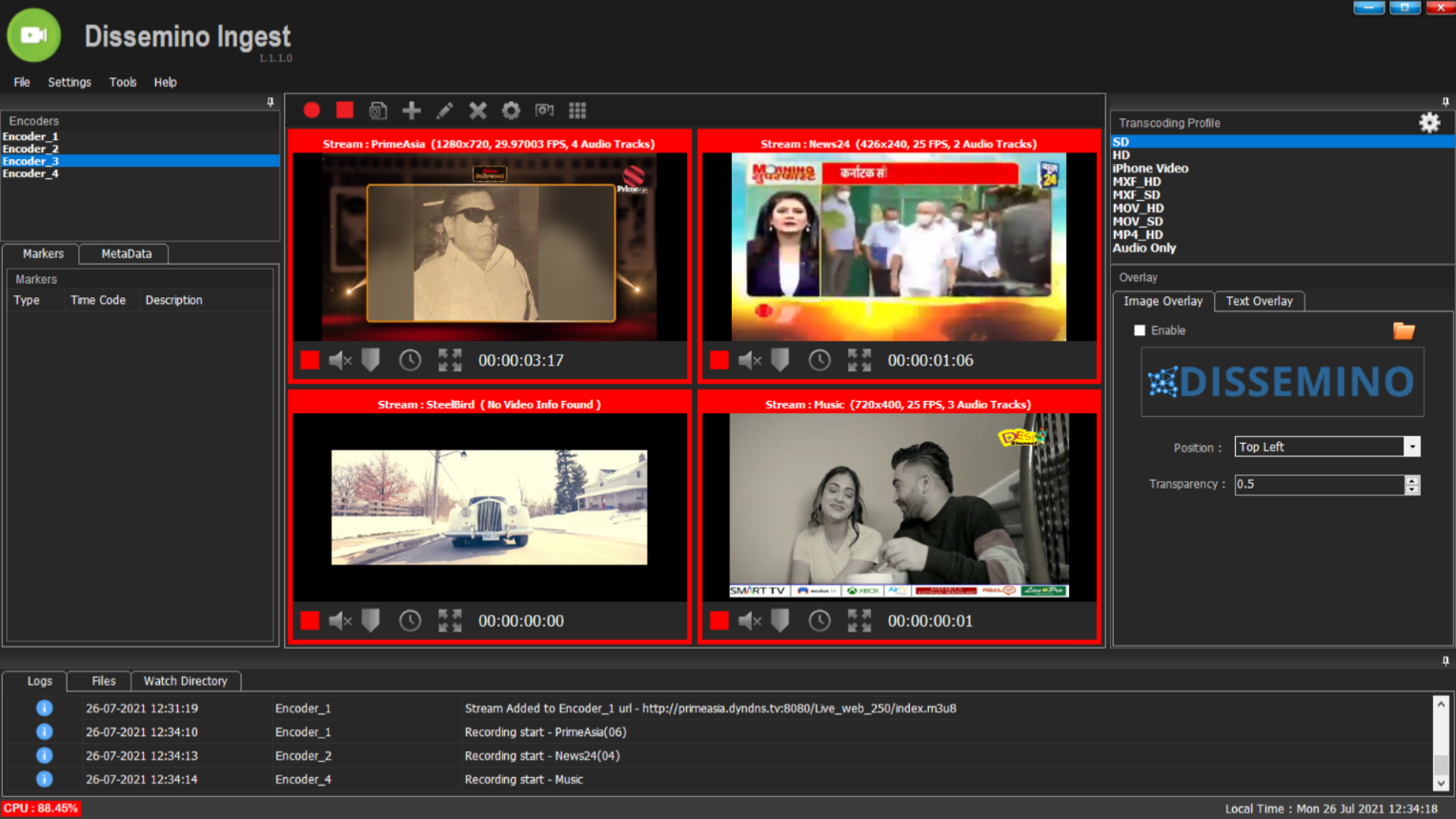Screen dimensions: 1456x819
Task: Open the Position dropdown showing Top Left
Action: point(1412,447)
